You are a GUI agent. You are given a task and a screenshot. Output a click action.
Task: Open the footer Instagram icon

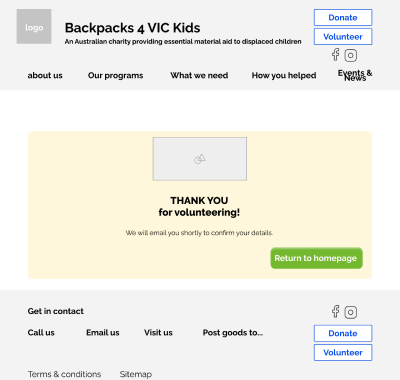pos(351,312)
